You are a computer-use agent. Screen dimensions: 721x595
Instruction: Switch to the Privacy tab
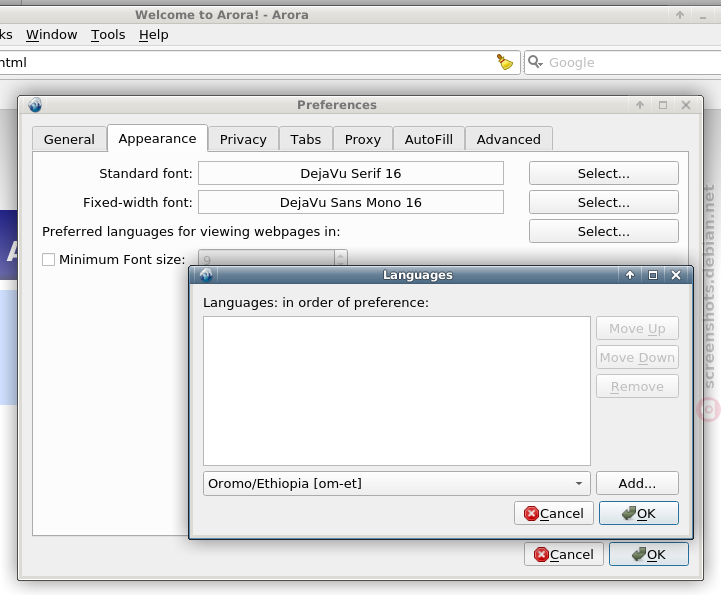click(243, 139)
